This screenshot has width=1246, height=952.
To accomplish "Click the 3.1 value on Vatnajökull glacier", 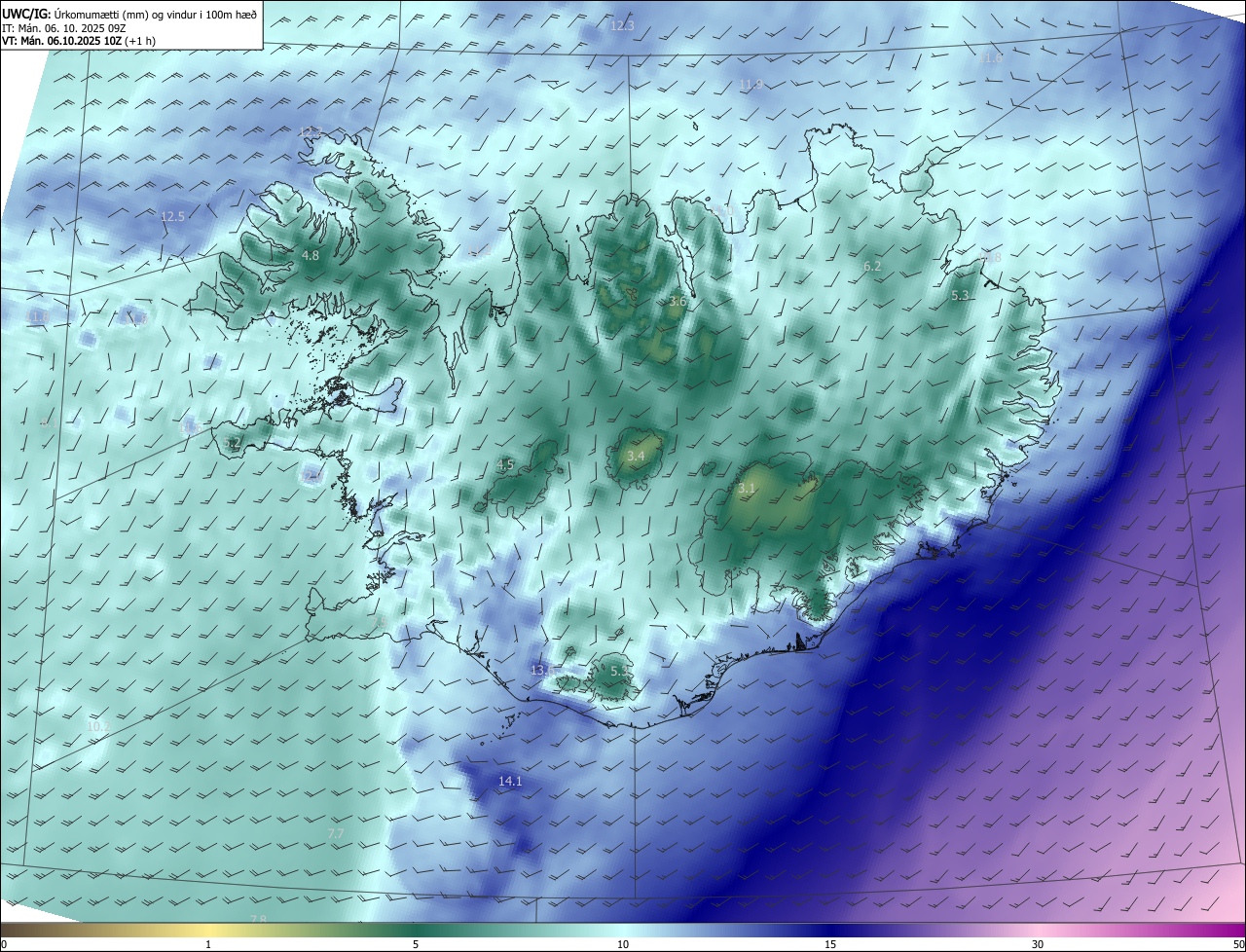I will [x=747, y=488].
